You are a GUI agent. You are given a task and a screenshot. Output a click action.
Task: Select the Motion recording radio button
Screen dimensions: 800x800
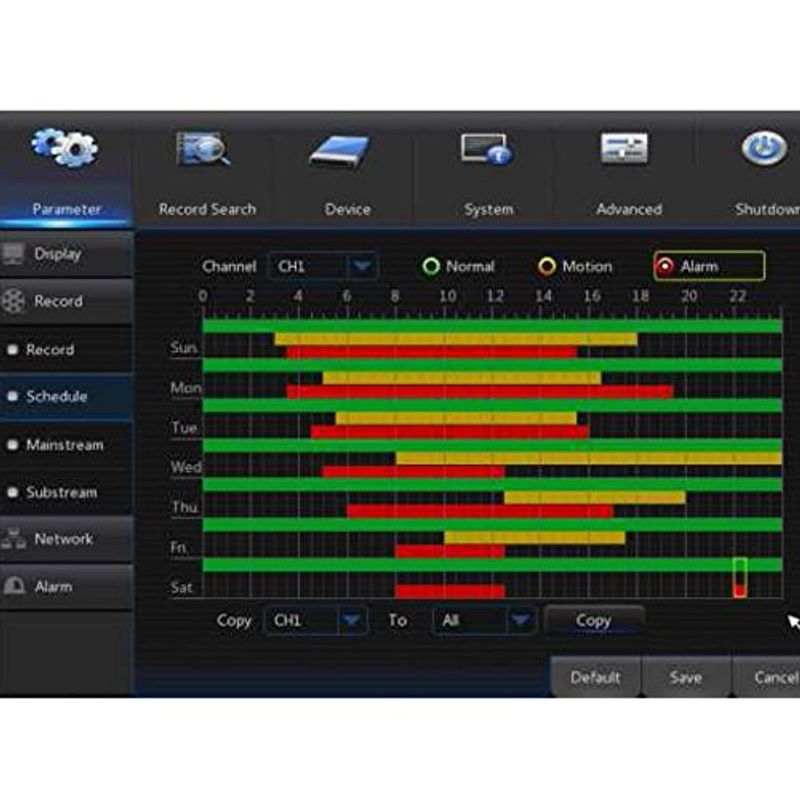coord(547,267)
